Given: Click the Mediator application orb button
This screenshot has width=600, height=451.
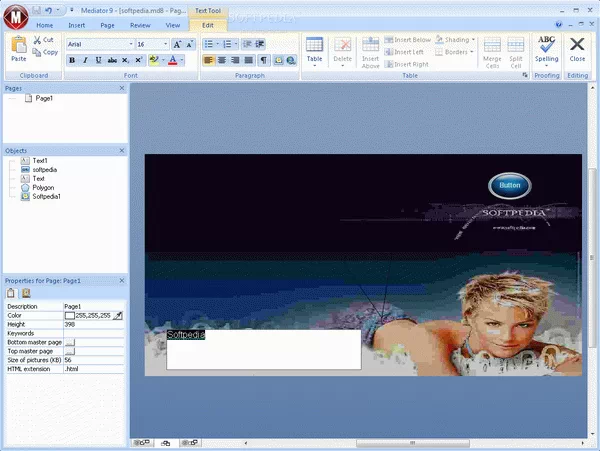Looking at the screenshot, I should [x=14, y=17].
